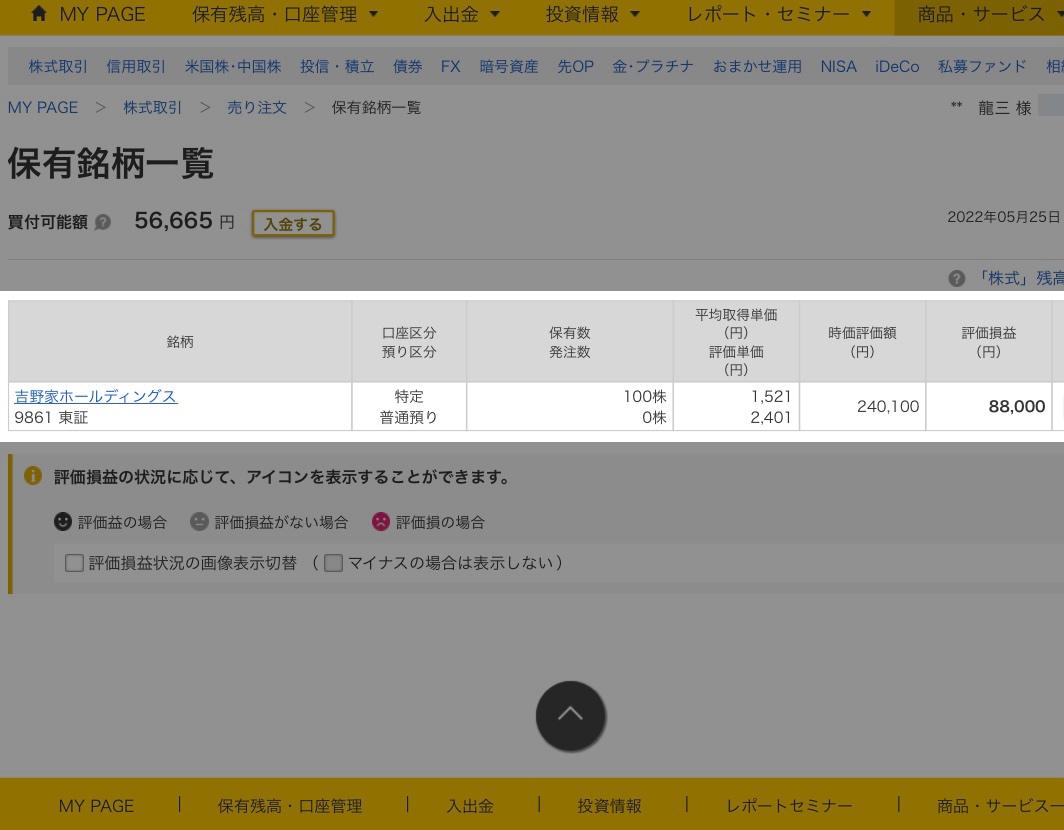Screen dimensions: 1064x830
Task: Expand レポート・セミナー top menu
Action: point(779,14)
